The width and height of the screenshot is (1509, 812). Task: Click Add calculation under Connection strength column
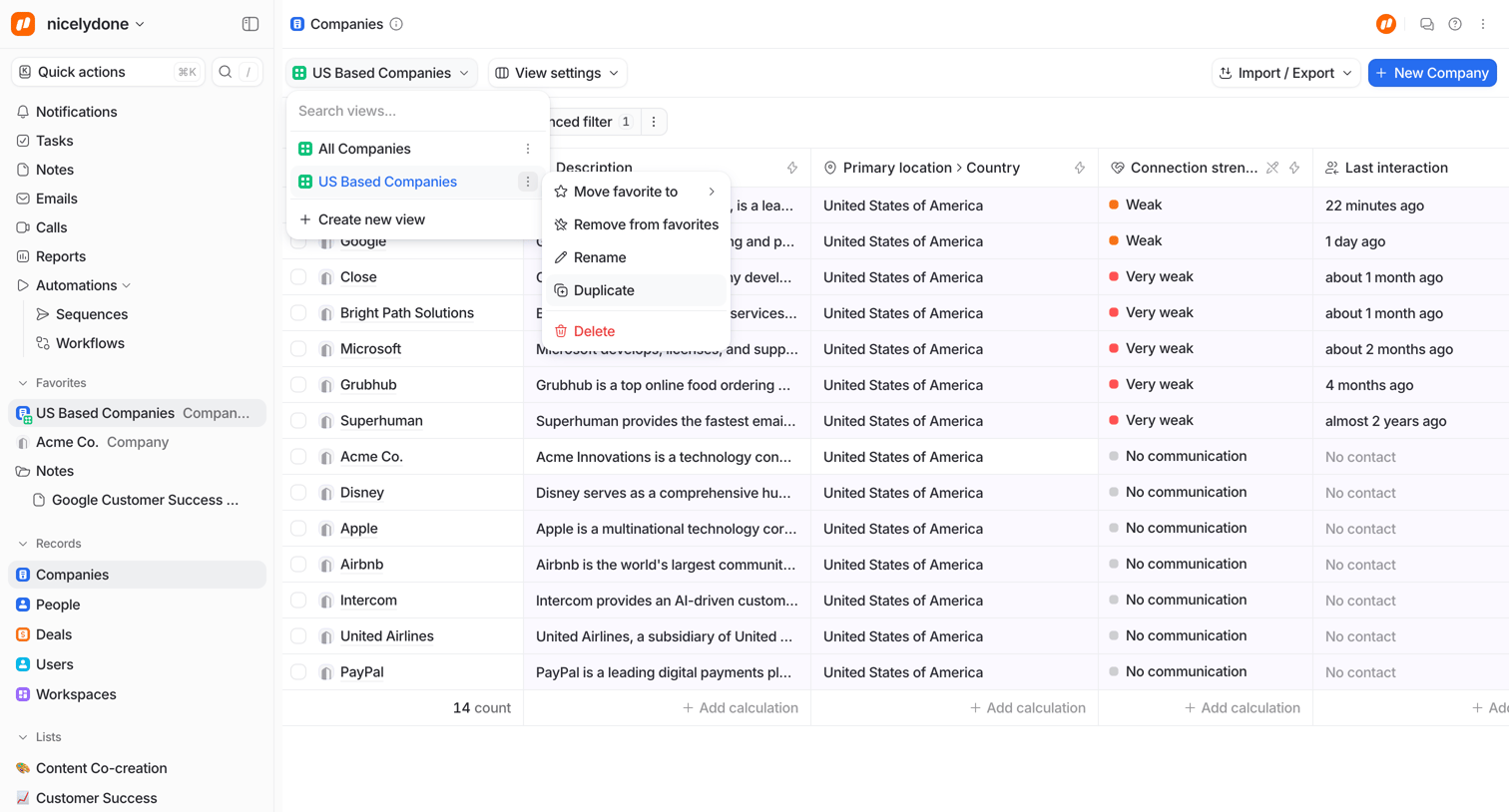(1242, 708)
